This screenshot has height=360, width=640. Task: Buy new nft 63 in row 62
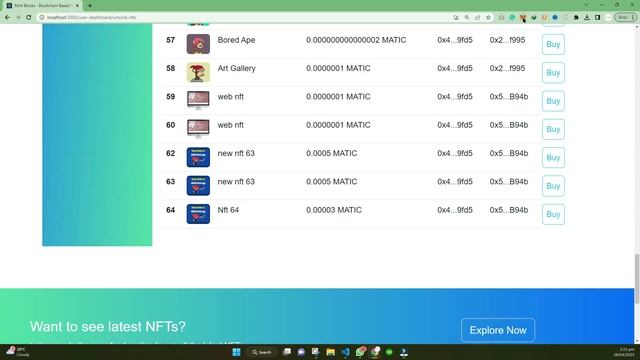pyautogui.click(x=553, y=158)
